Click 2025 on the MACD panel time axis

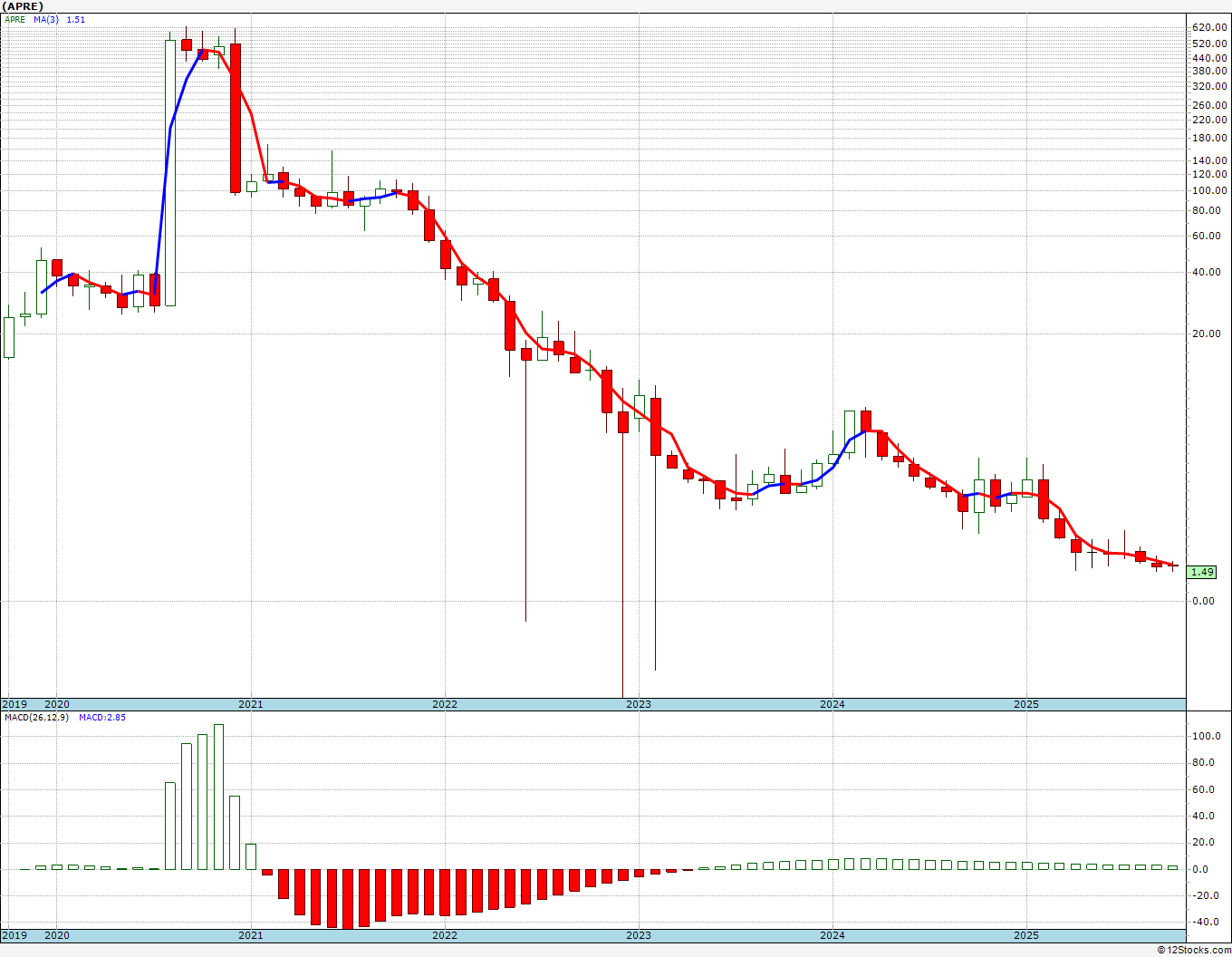pyautogui.click(x=1026, y=935)
